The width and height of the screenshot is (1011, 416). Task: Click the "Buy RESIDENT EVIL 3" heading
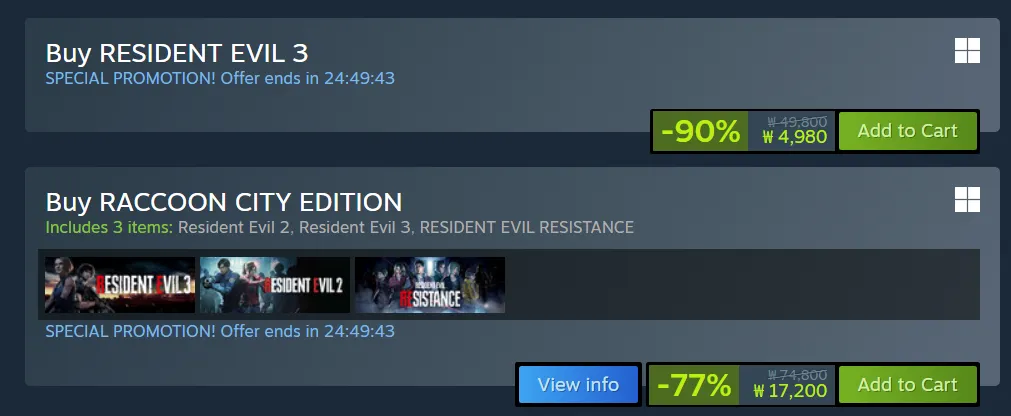point(177,53)
